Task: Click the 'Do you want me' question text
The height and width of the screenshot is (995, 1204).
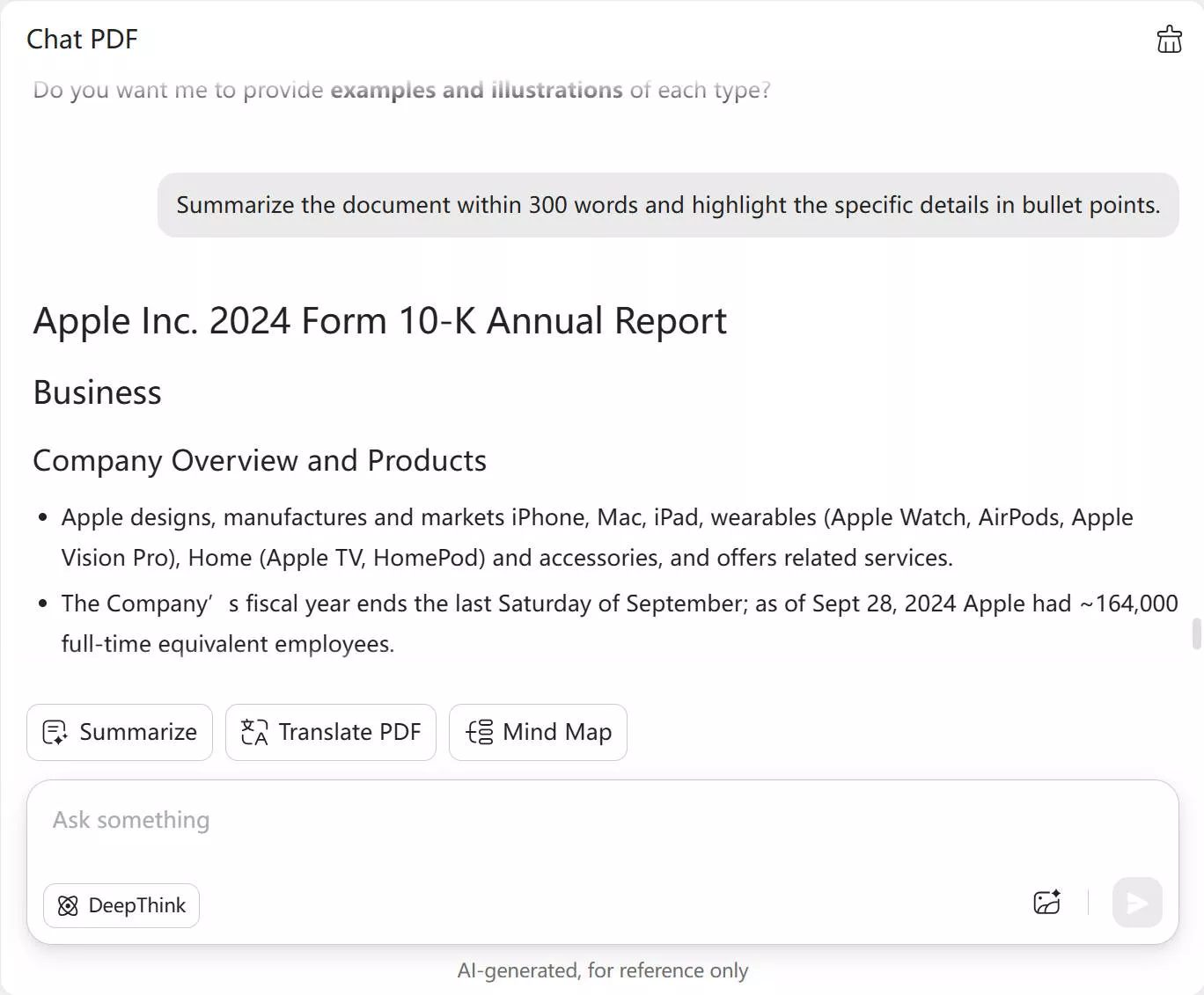Action: 178,90
